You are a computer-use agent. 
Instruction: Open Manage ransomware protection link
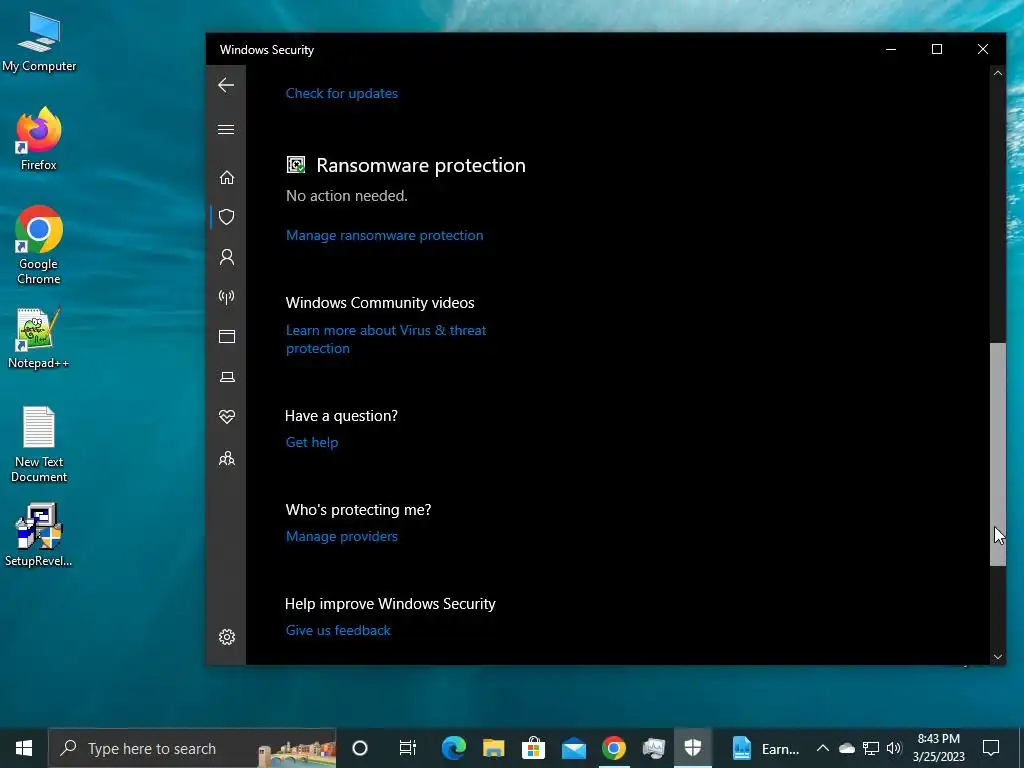coord(385,235)
